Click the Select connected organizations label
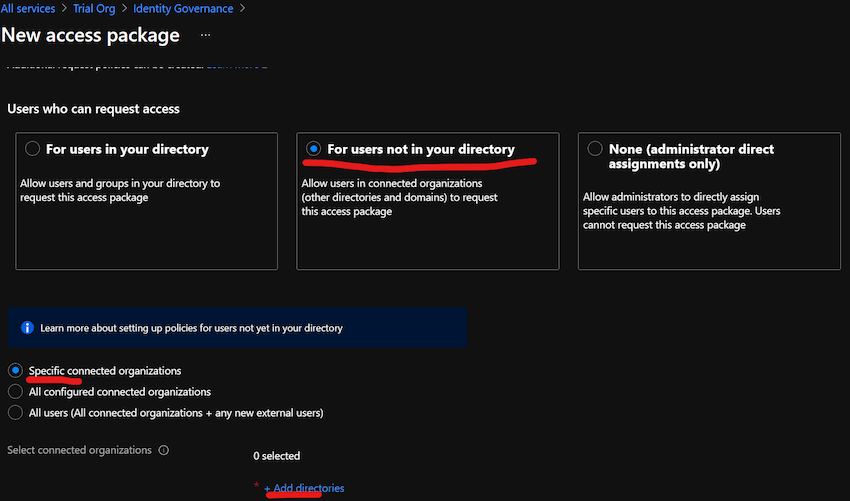 coord(80,450)
